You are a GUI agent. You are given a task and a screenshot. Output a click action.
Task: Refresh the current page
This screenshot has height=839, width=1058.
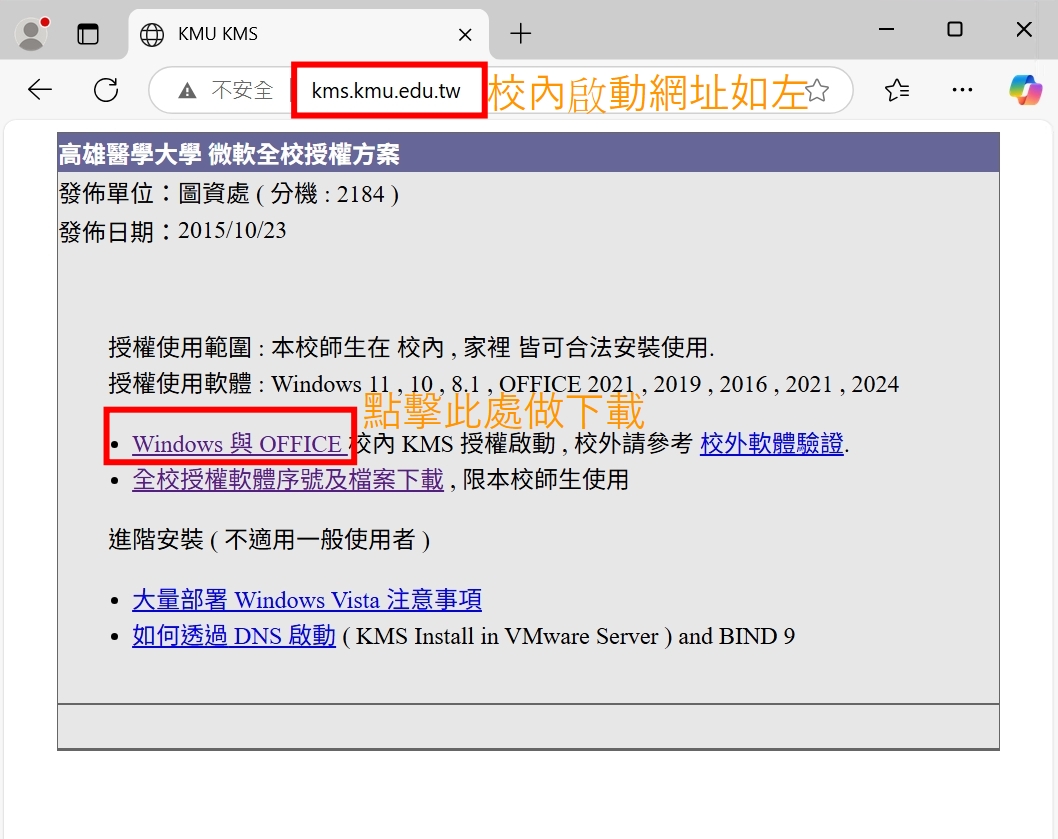coord(106,89)
